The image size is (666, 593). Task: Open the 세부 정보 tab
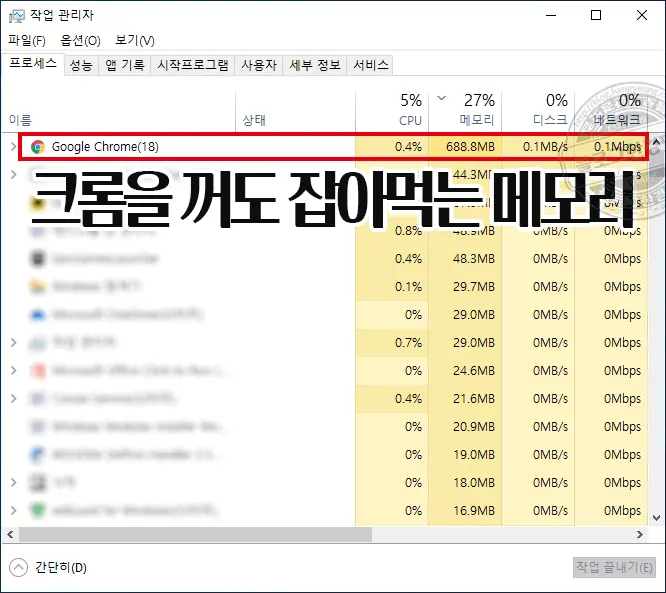[315, 65]
